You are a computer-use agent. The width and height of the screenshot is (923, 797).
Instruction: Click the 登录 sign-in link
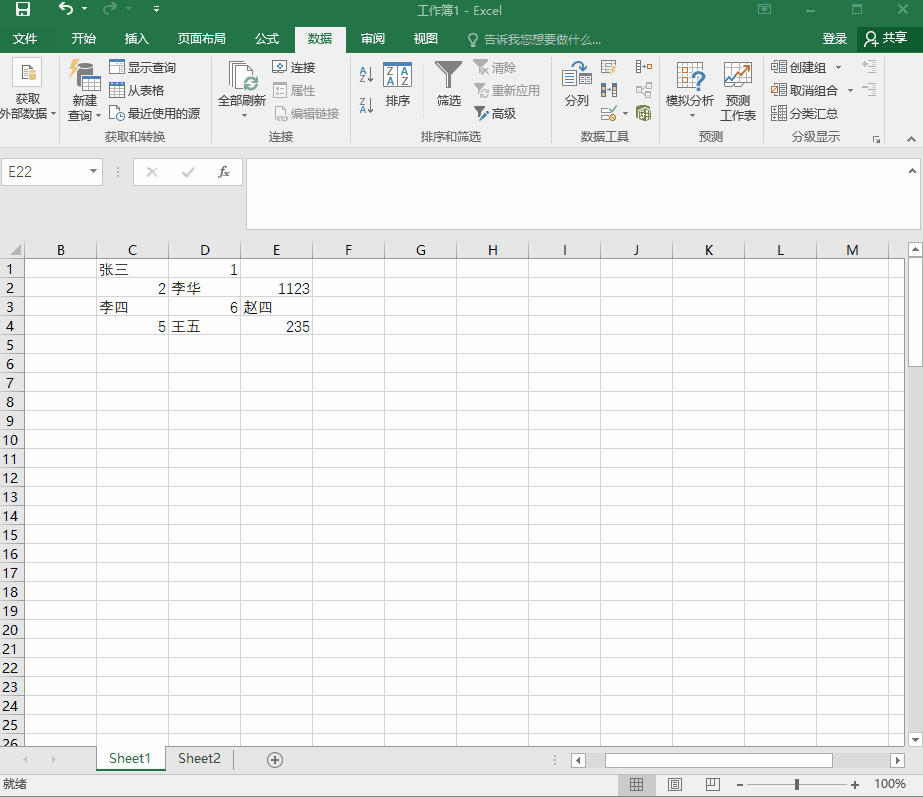click(x=834, y=39)
